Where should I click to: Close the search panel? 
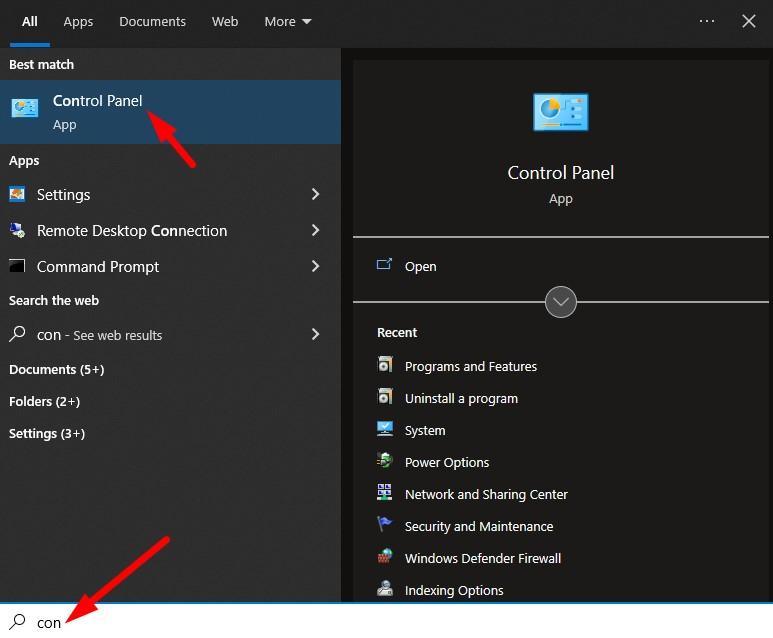tap(748, 21)
